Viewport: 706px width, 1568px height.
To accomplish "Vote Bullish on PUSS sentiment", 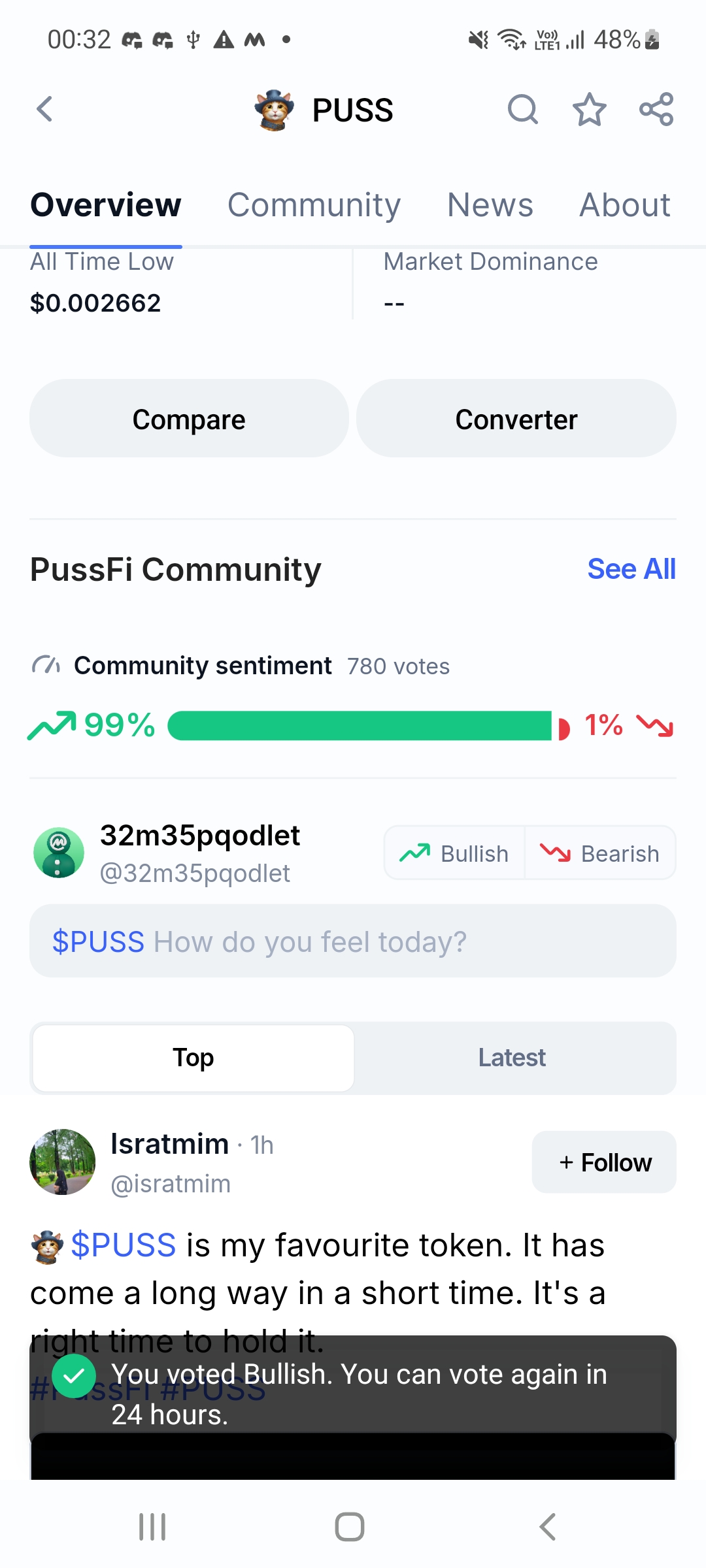I will (x=455, y=853).
